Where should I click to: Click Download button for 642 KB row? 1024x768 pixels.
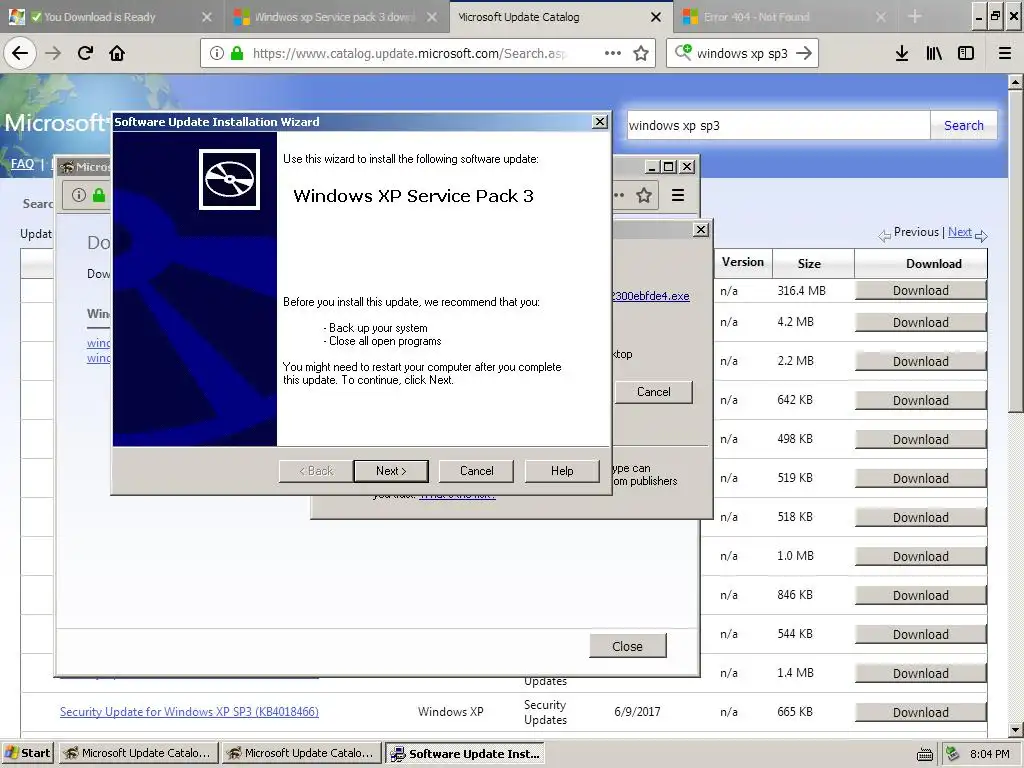pos(921,400)
